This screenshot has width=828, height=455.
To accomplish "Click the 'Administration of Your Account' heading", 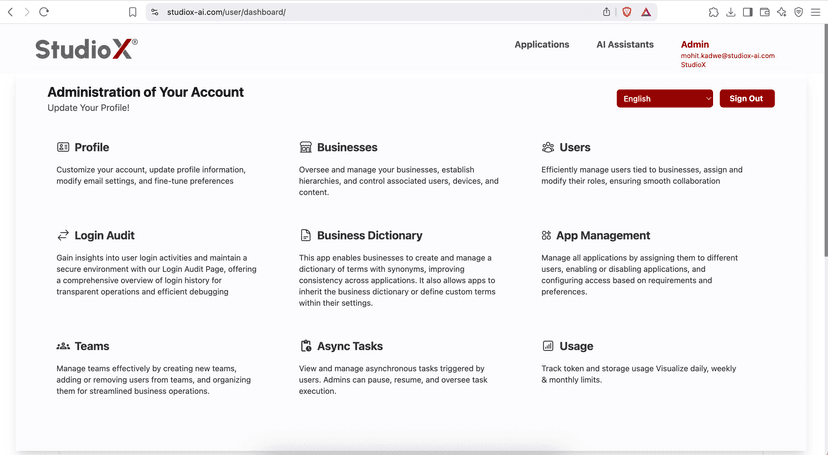I will (146, 92).
